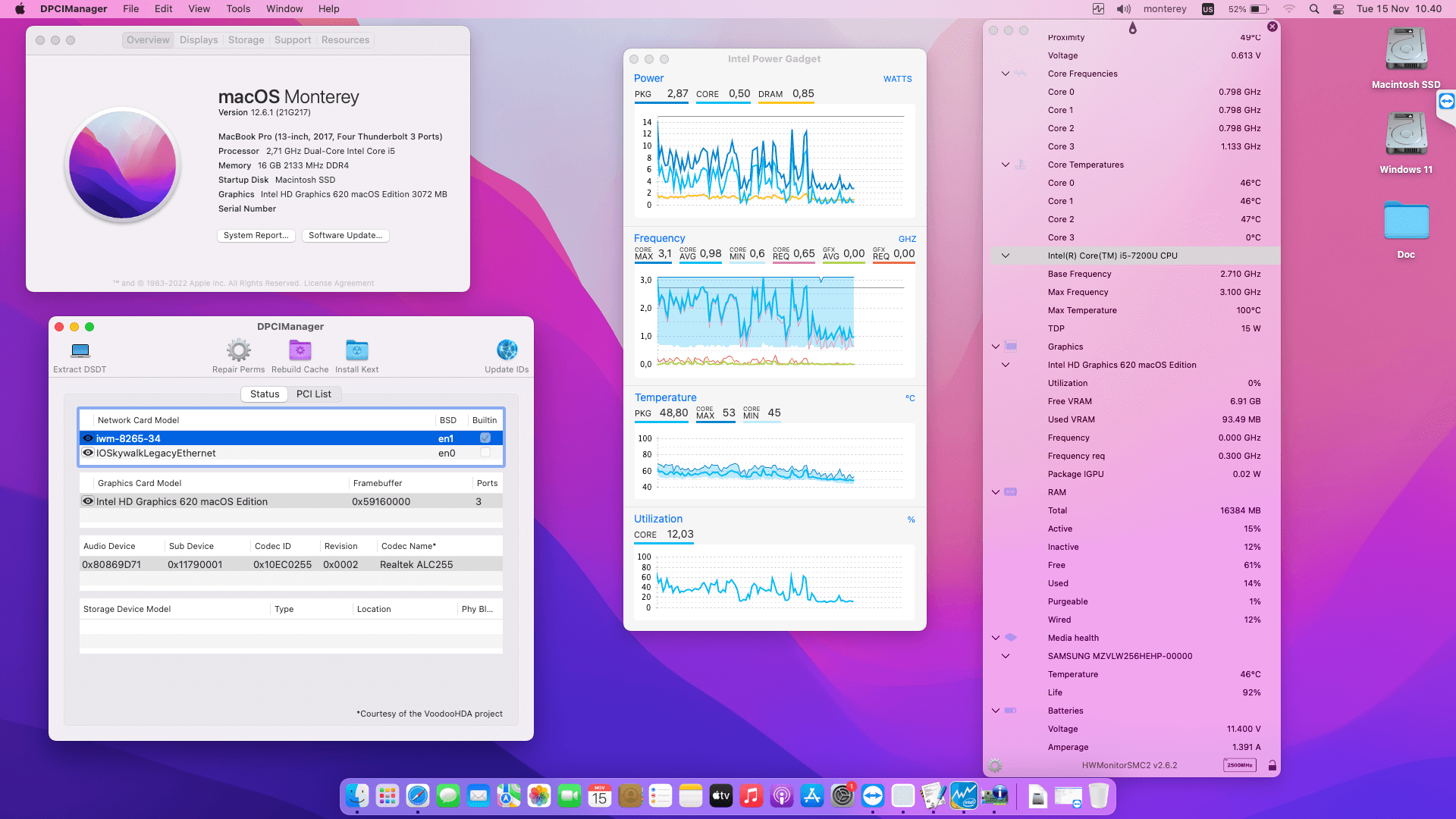
Task: Open Control Center in the menu bar
Action: (1338, 9)
